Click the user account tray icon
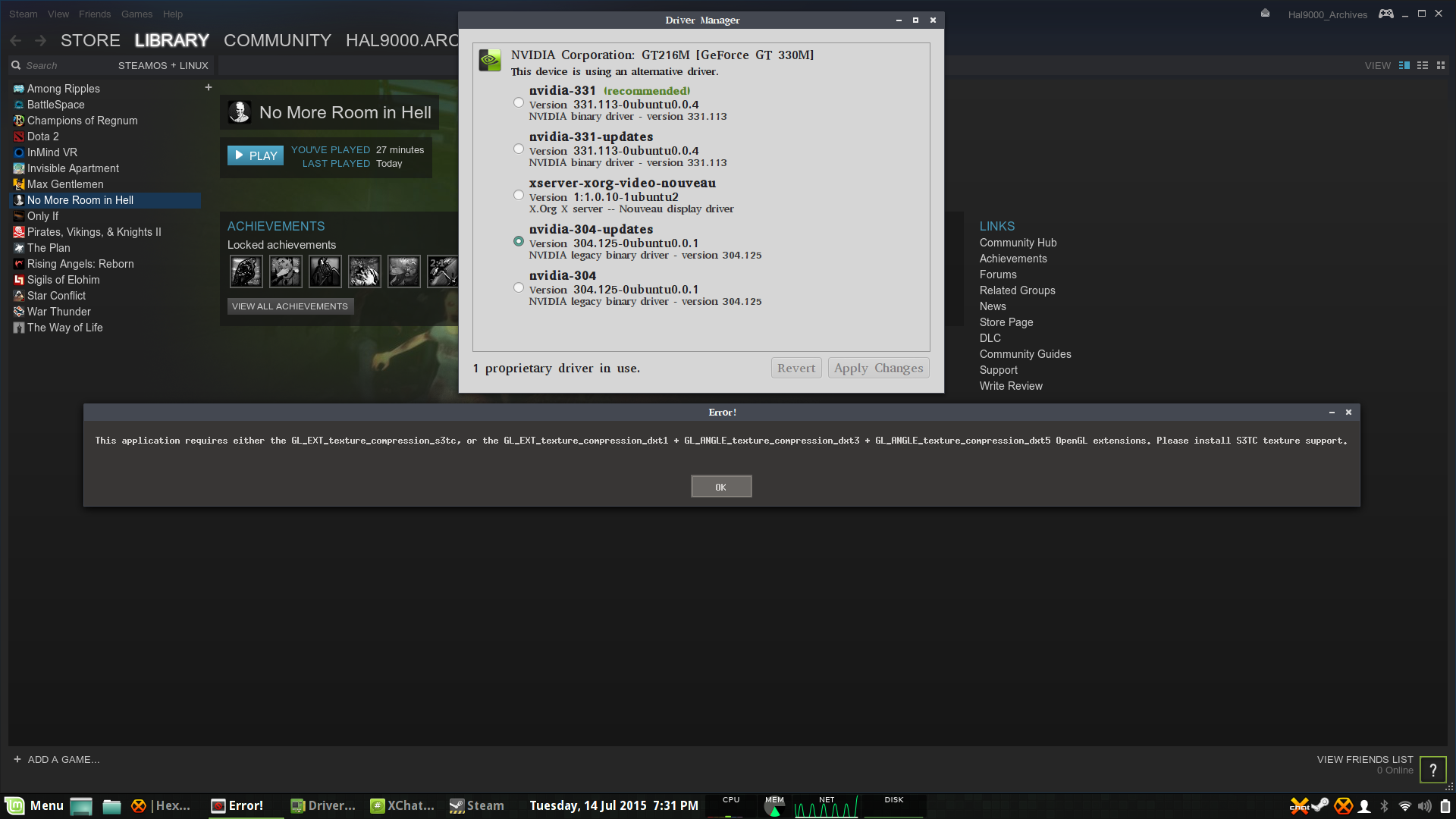The height and width of the screenshot is (819, 1456). pos(1364,806)
